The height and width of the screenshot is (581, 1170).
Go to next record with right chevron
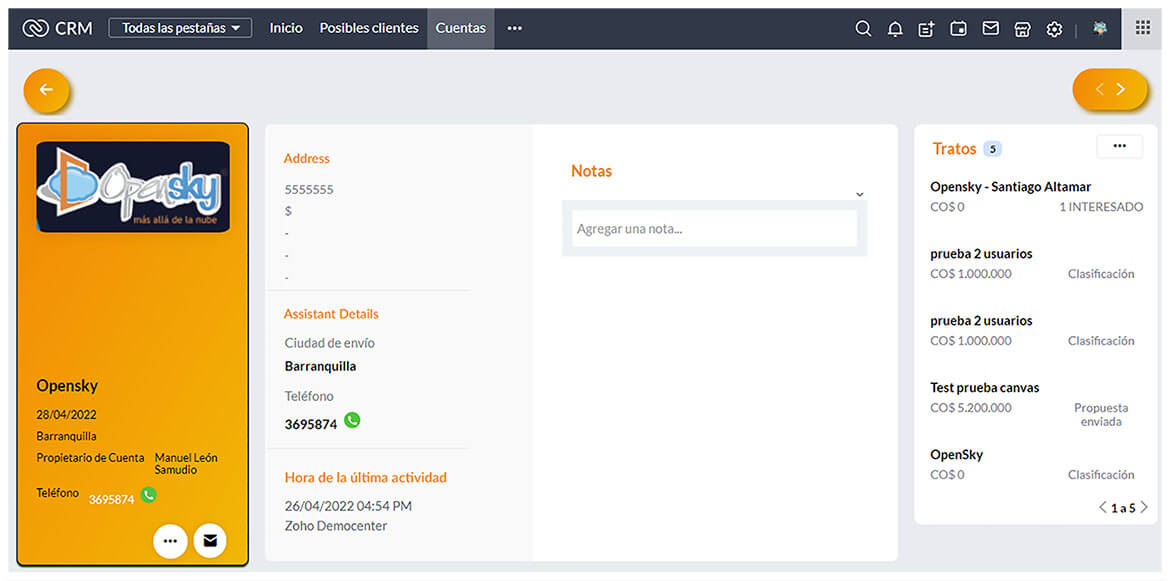pos(1121,89)
